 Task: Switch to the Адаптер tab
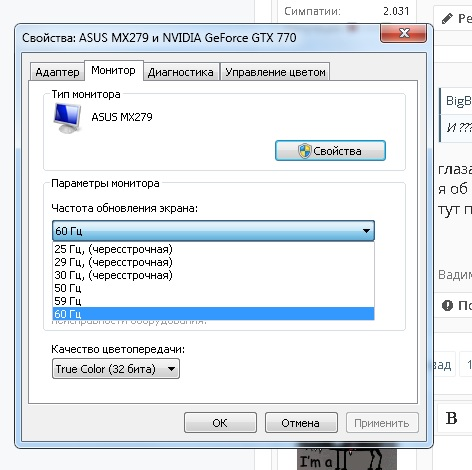[x=57, y=72]
